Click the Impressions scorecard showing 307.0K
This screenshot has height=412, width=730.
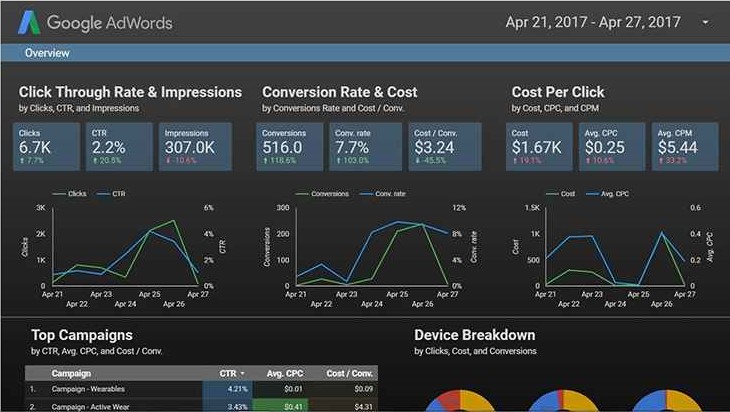[x=194, y=145]
